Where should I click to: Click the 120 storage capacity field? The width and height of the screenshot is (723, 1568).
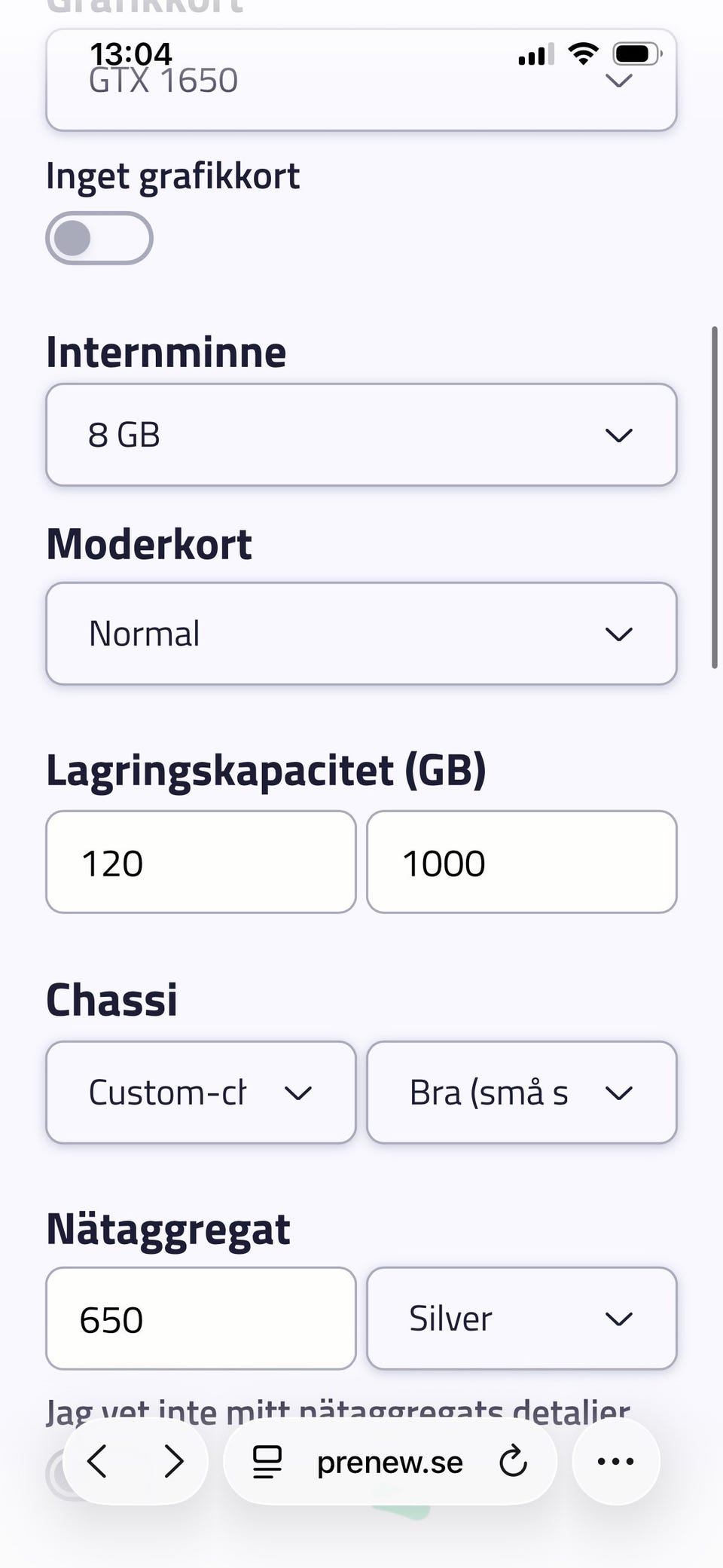[x=200, y=862]
